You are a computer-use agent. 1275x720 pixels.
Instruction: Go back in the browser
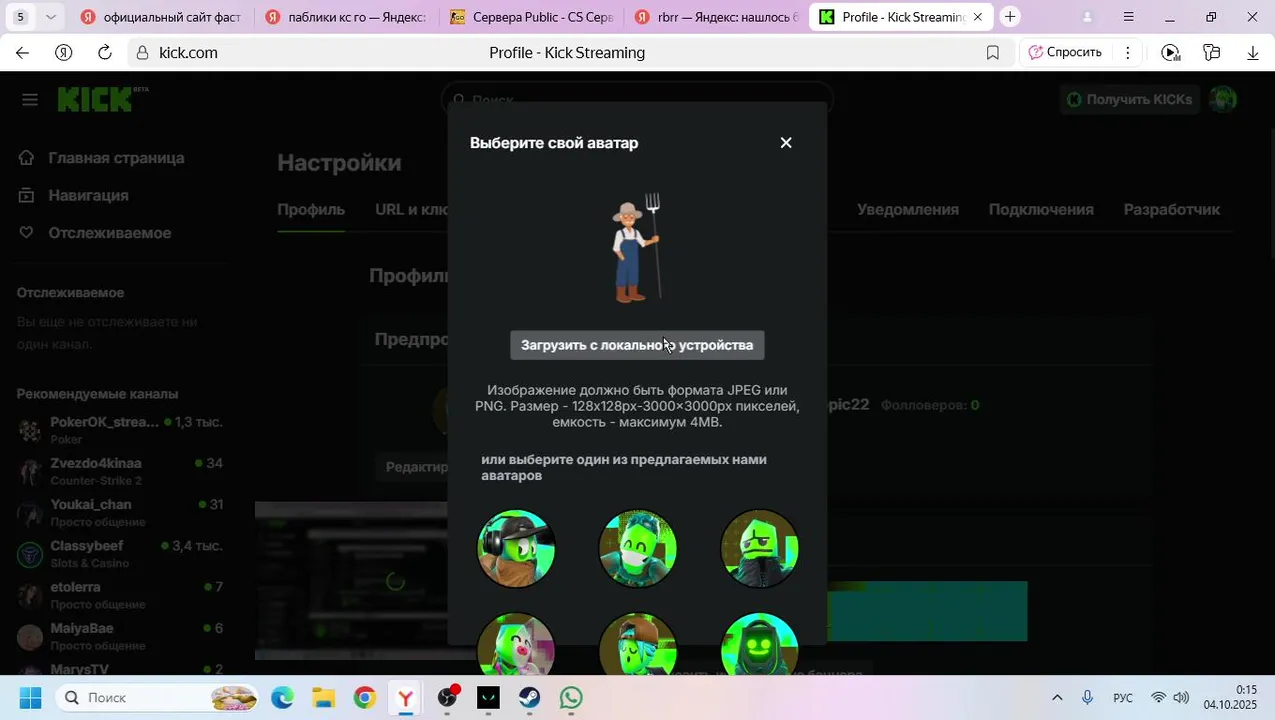pos(22,53)
